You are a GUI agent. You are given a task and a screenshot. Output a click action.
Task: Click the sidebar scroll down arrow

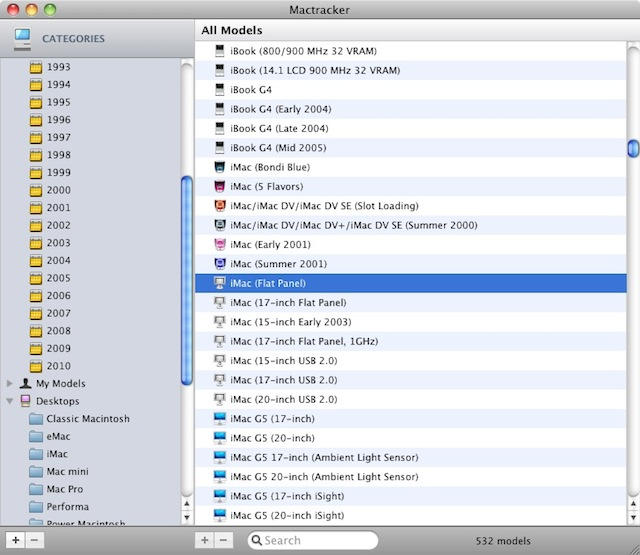click(x=186, y=519)
